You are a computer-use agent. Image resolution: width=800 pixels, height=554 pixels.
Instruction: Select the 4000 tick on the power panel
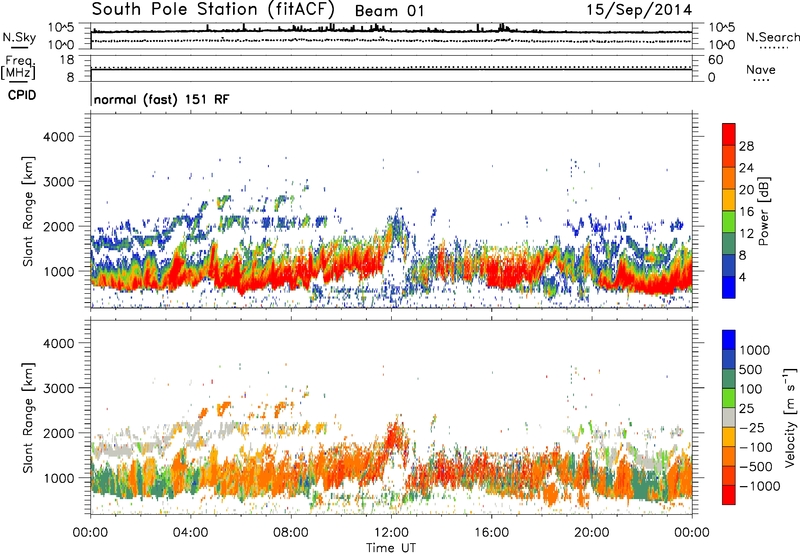58,137
